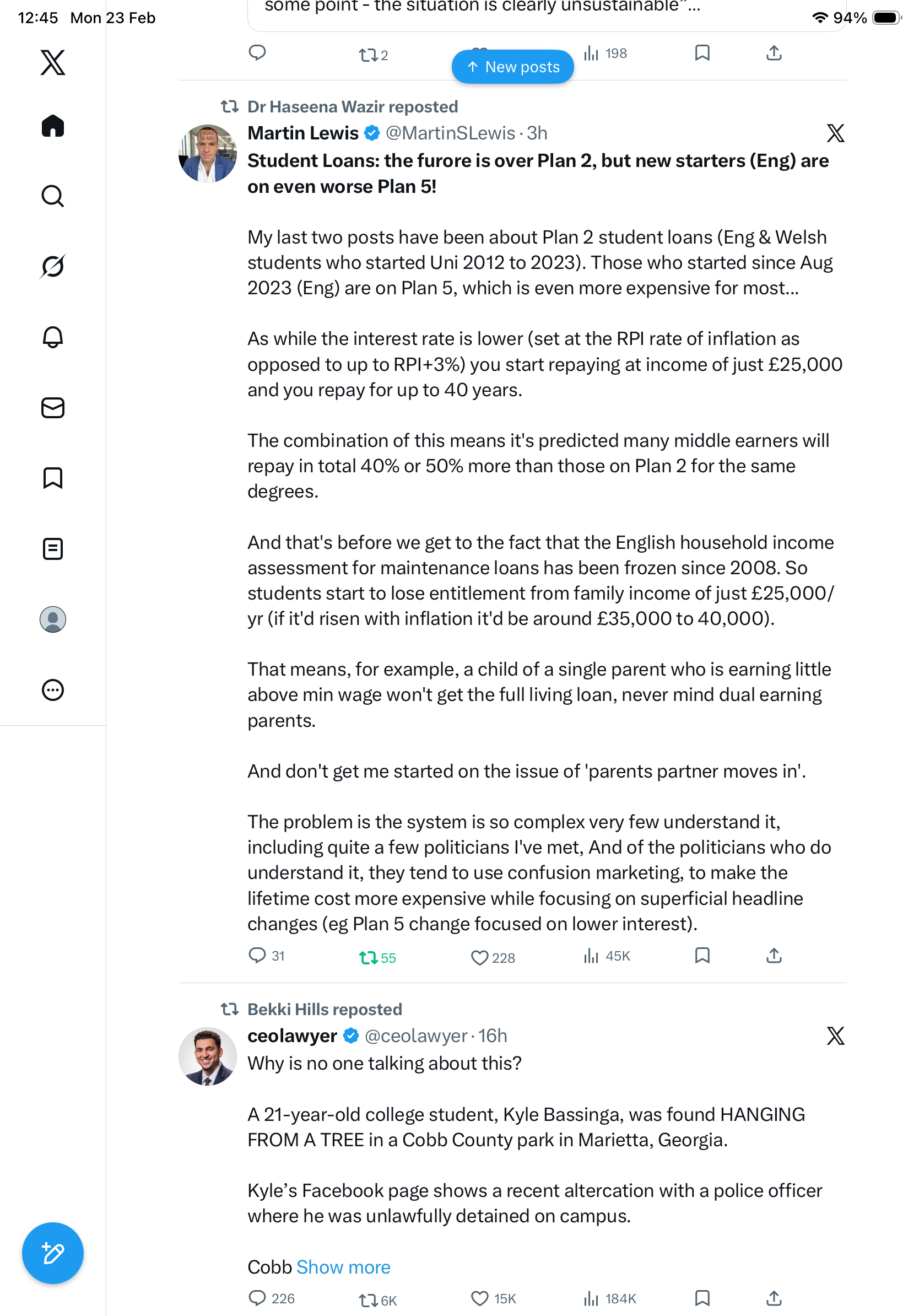Open the Notifications bell
Image resolution: width=919 pixels, height=1316 pixels.
point(53,337)
